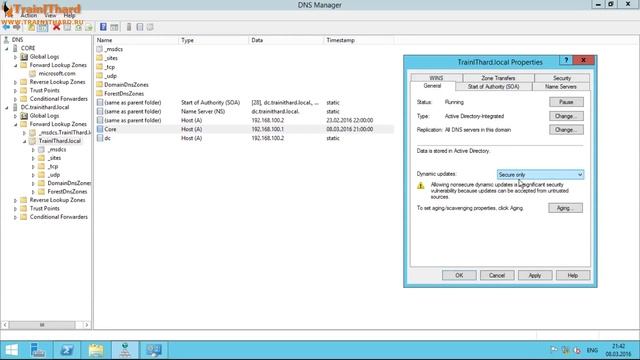The height and width of the screenshot is (360, 640).
Task: Click the _msdcs folder icon in record list
Action: click(x=100, y=49)
